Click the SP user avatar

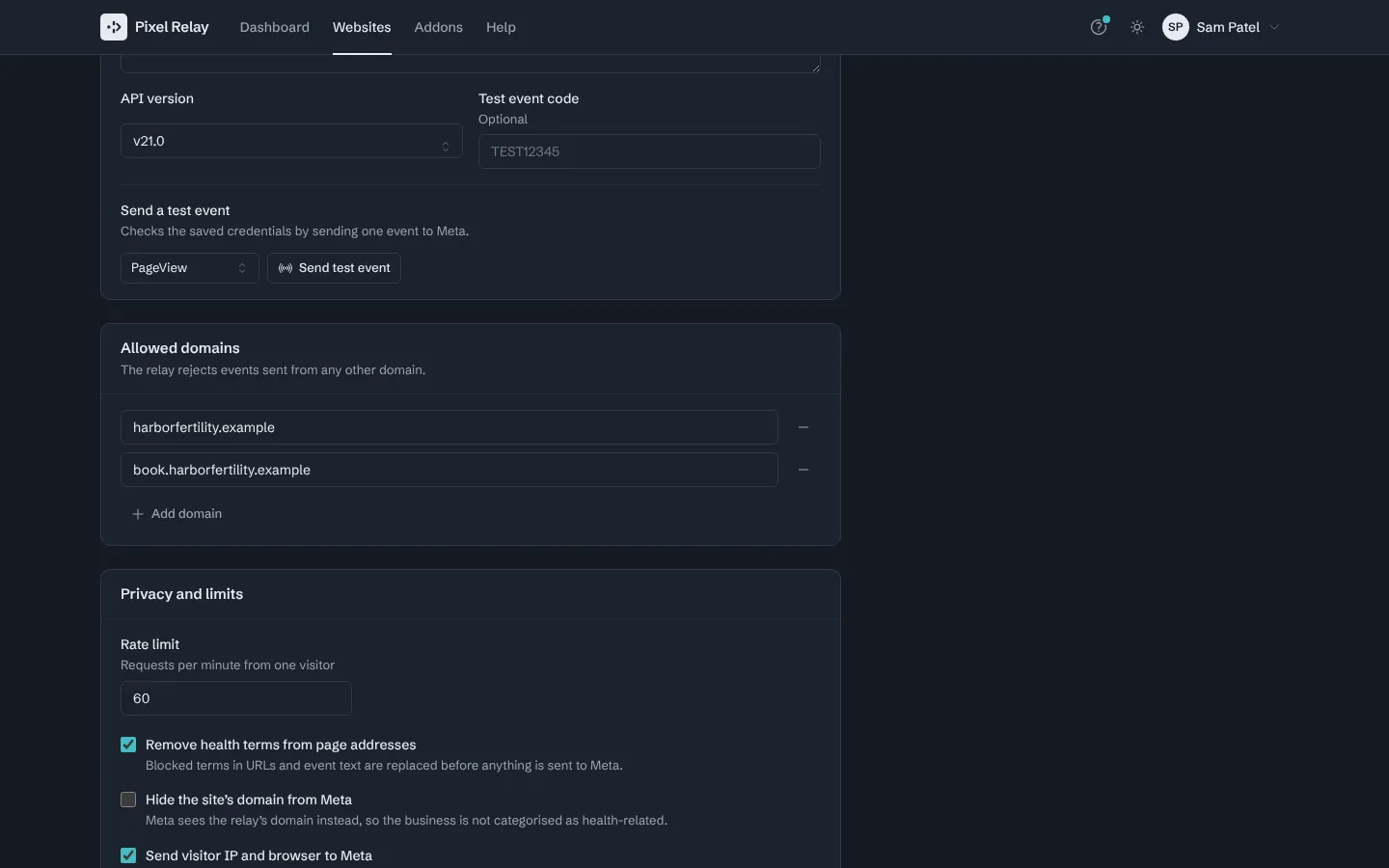pyautogui.click(x=1175, y=27)
